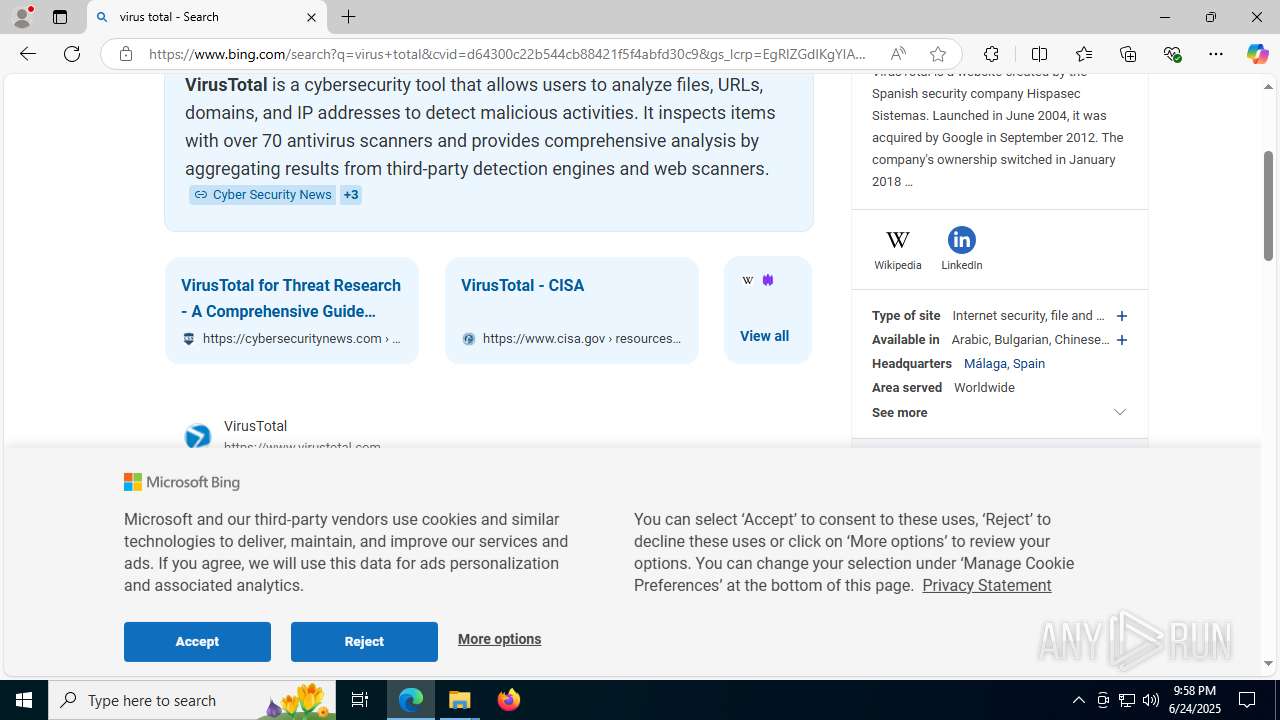Click the page's vertical scrollbar thumb

(x=1268, y=205)
